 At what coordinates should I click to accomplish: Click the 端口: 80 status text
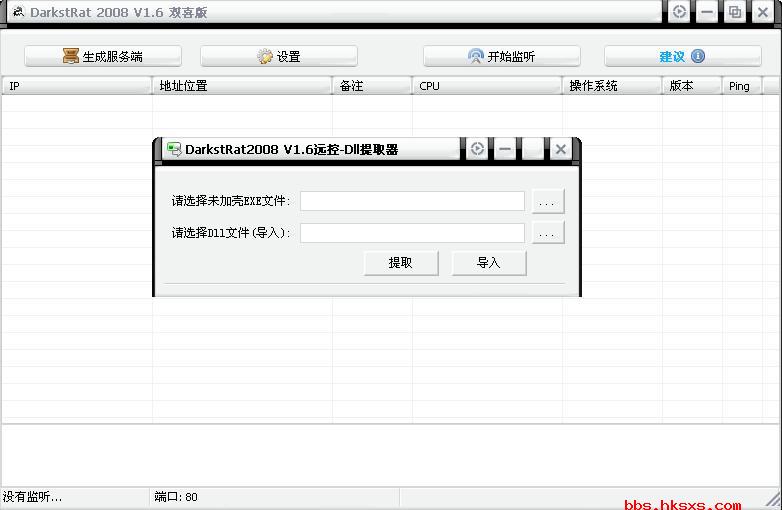point(176,497)
